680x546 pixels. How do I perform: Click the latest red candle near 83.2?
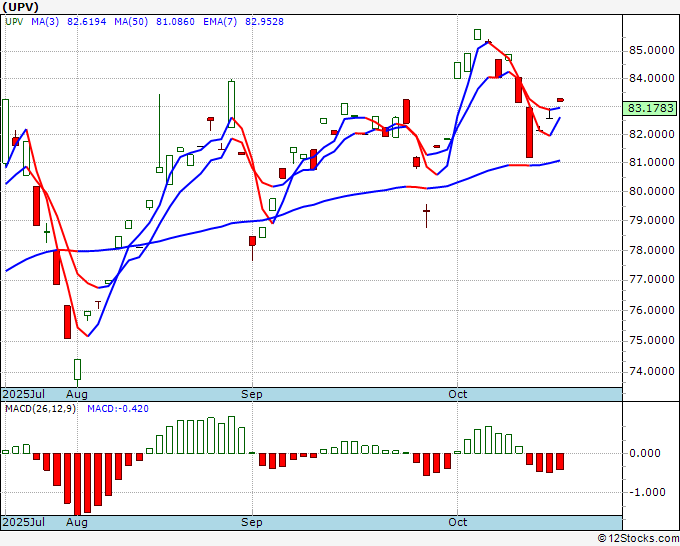560,100
